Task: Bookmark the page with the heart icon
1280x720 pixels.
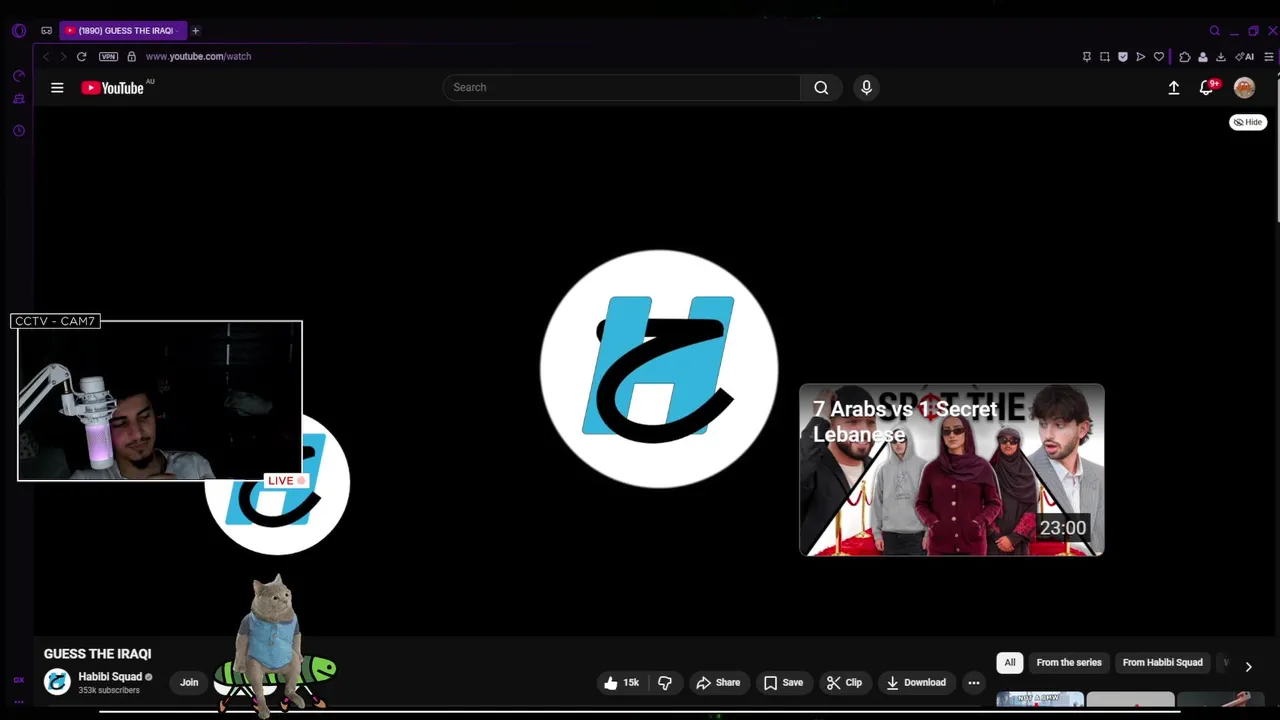Action: click(x=1159, y=57)
